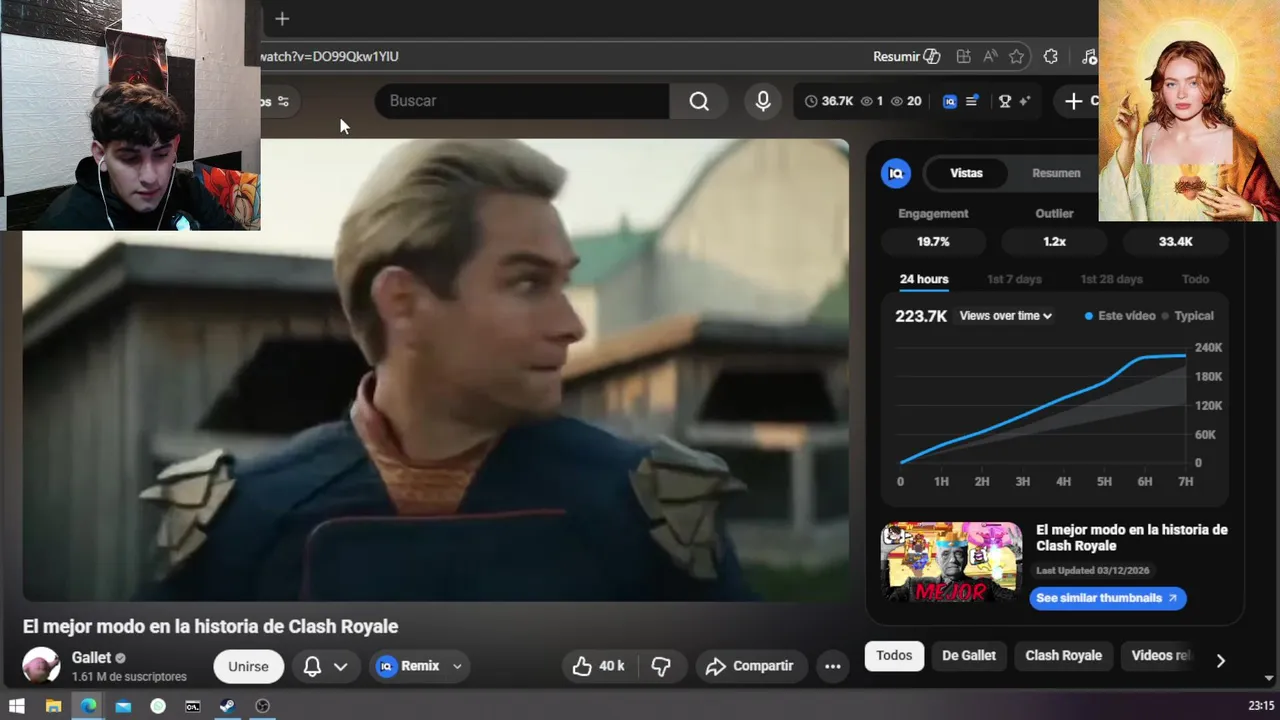Open the more actions three-dot menu

[x=832, y=666]
